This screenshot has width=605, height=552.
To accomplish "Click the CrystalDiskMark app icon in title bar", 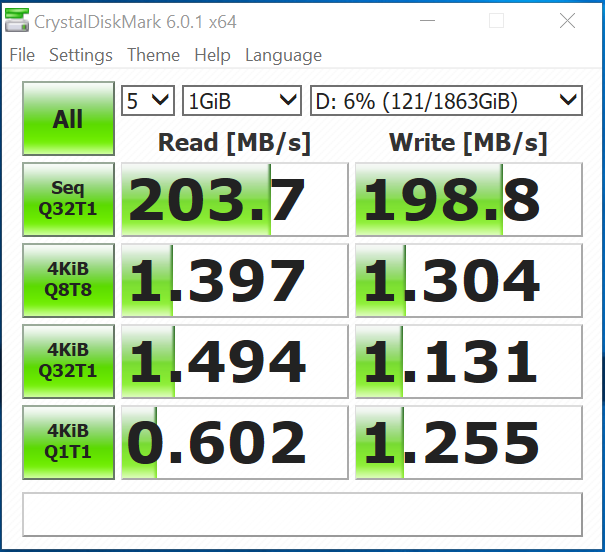I will click(17, 20).
